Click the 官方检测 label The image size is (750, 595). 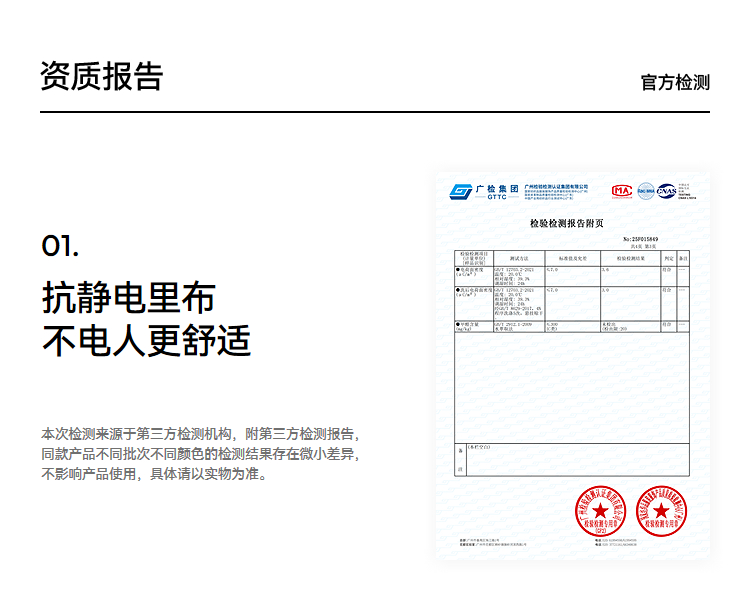pos(675,82)
